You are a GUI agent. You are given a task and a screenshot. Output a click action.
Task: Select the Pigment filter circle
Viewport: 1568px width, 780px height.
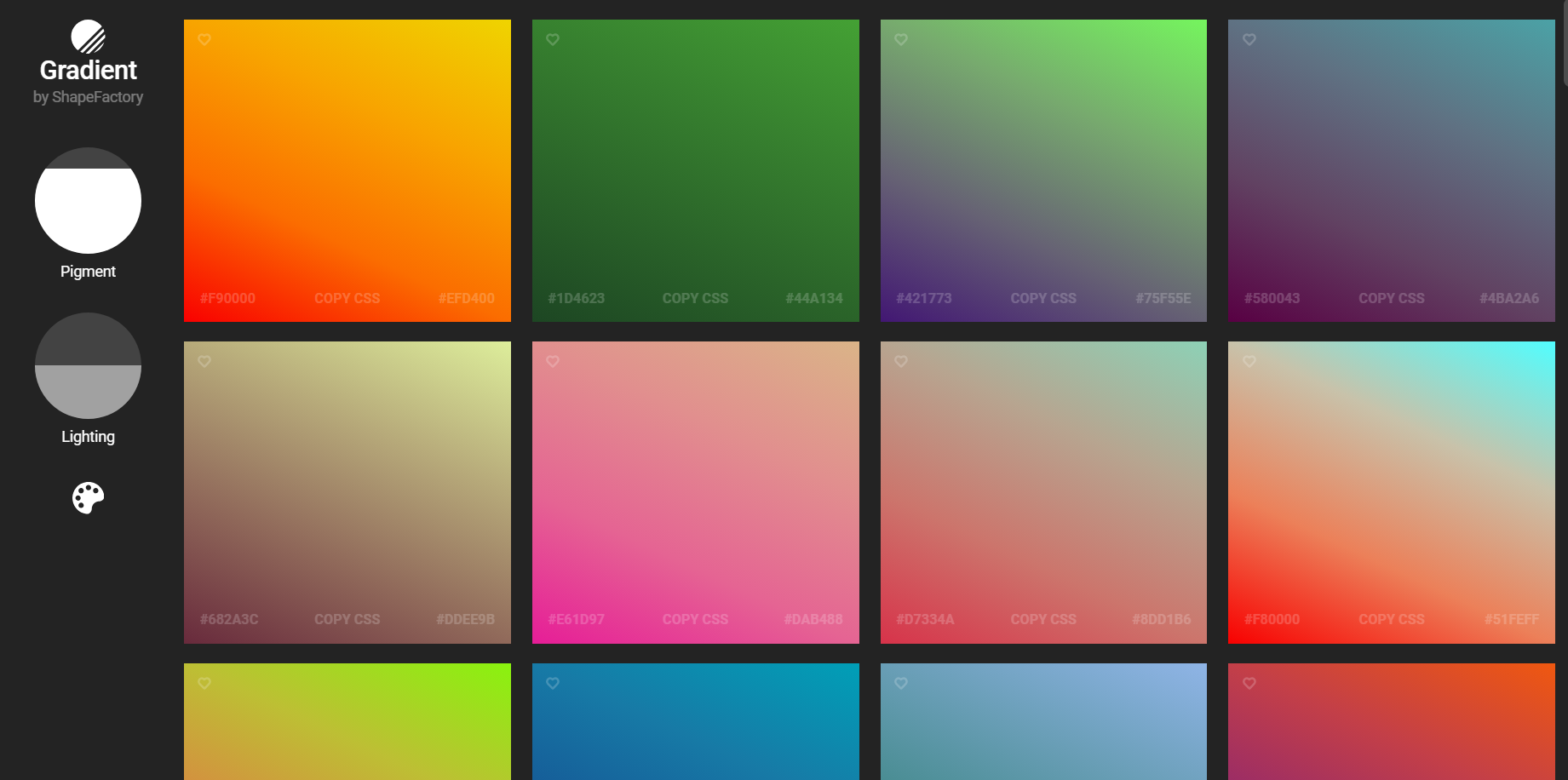click(x=88, y=200)
